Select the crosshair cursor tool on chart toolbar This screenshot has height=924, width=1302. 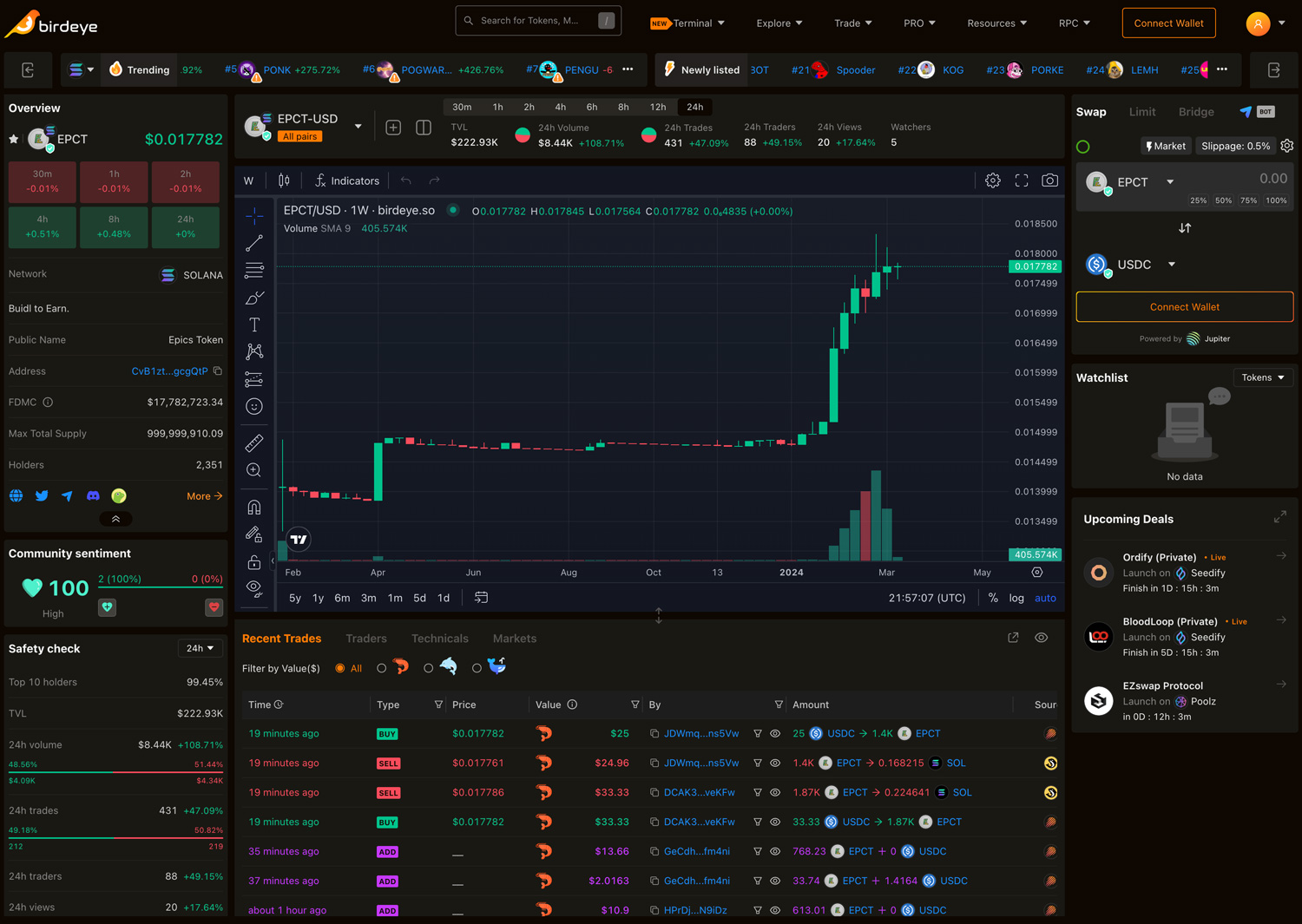(x=253, y=215)
